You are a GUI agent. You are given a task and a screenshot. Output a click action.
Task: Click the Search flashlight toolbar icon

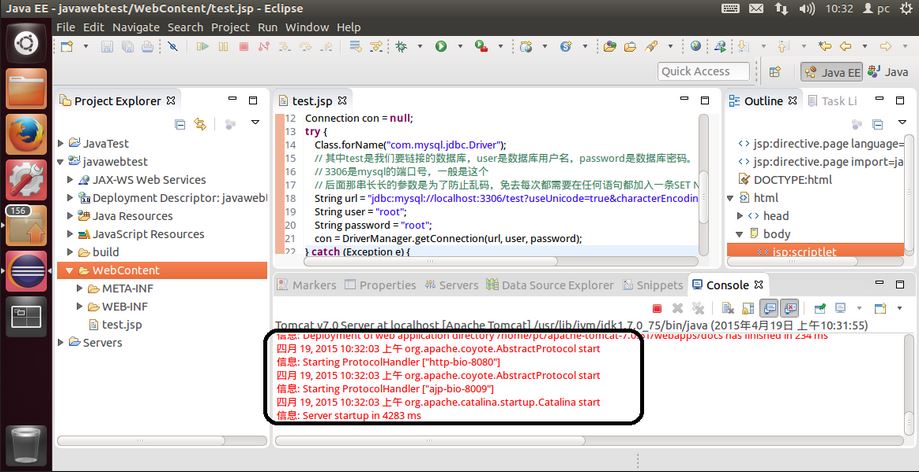click(x=651, y=46)
